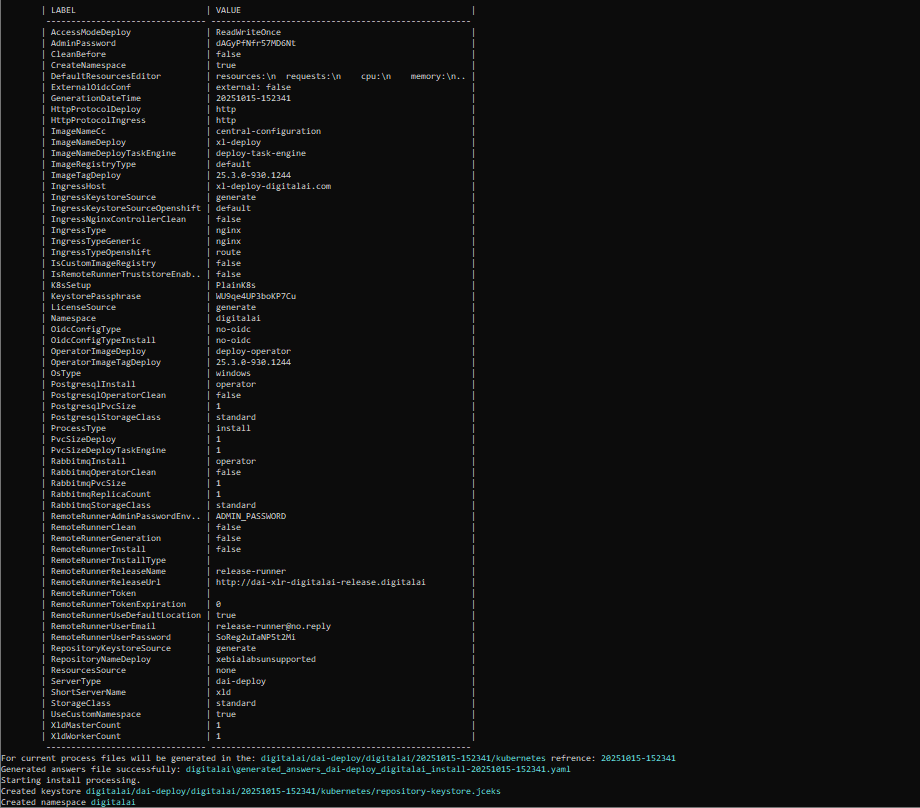The height and width of the screenshot is (808, 920).
Task: Select the K8sSetup value PlainK8s
Action: (x=235, y=285)
